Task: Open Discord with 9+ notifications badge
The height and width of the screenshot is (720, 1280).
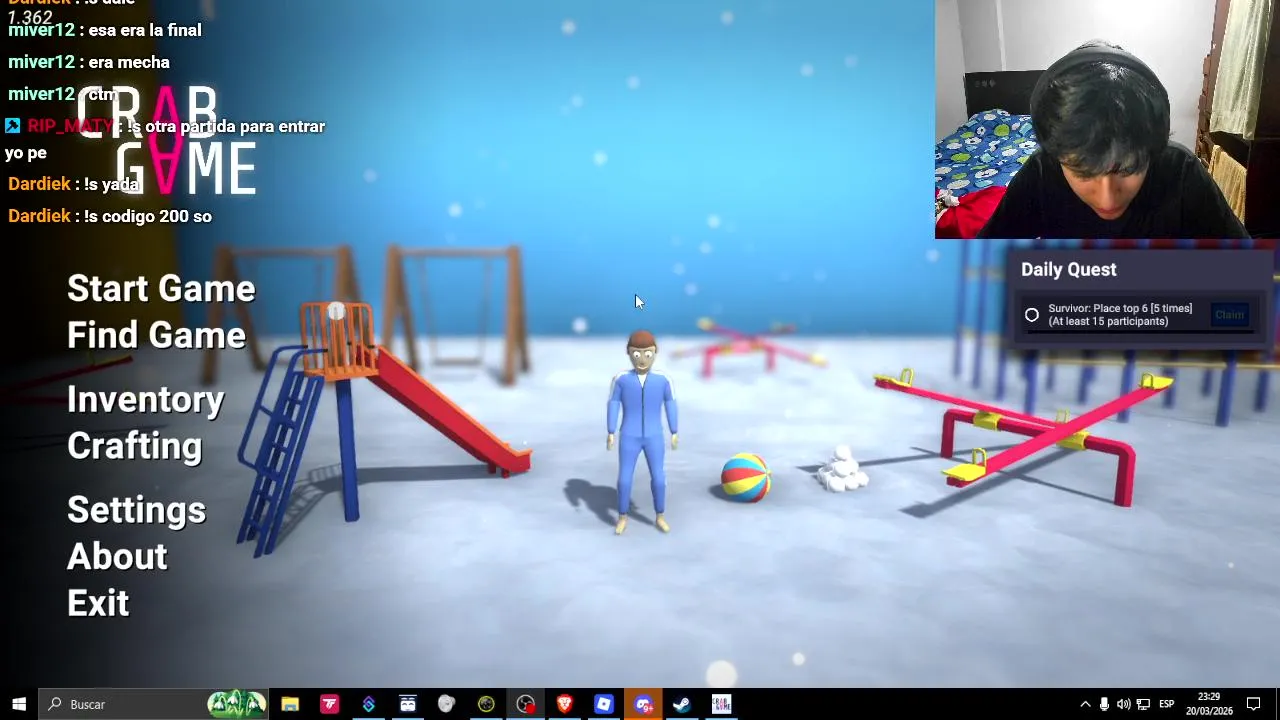Action: (x=643, y=704)
